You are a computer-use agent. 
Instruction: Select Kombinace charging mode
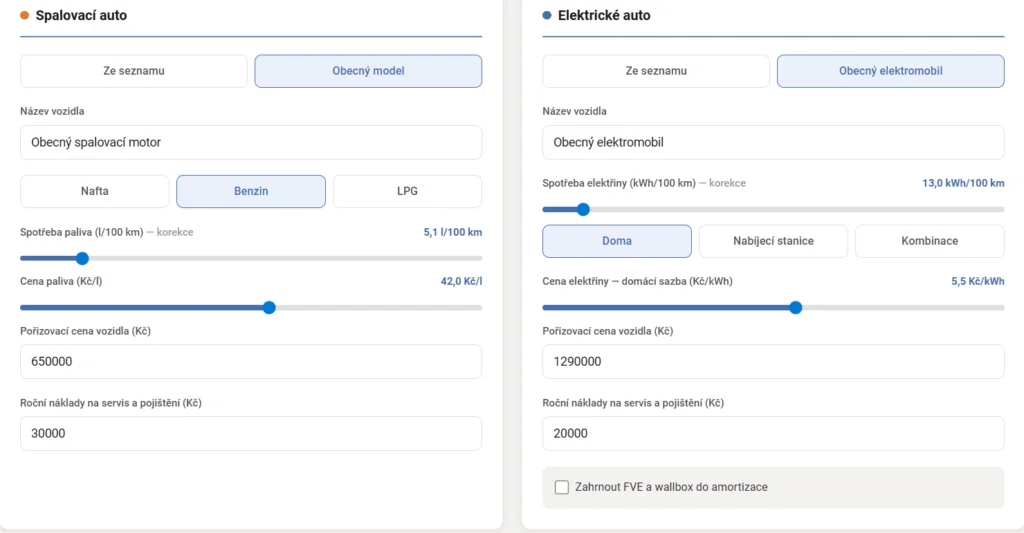[929, 241]
